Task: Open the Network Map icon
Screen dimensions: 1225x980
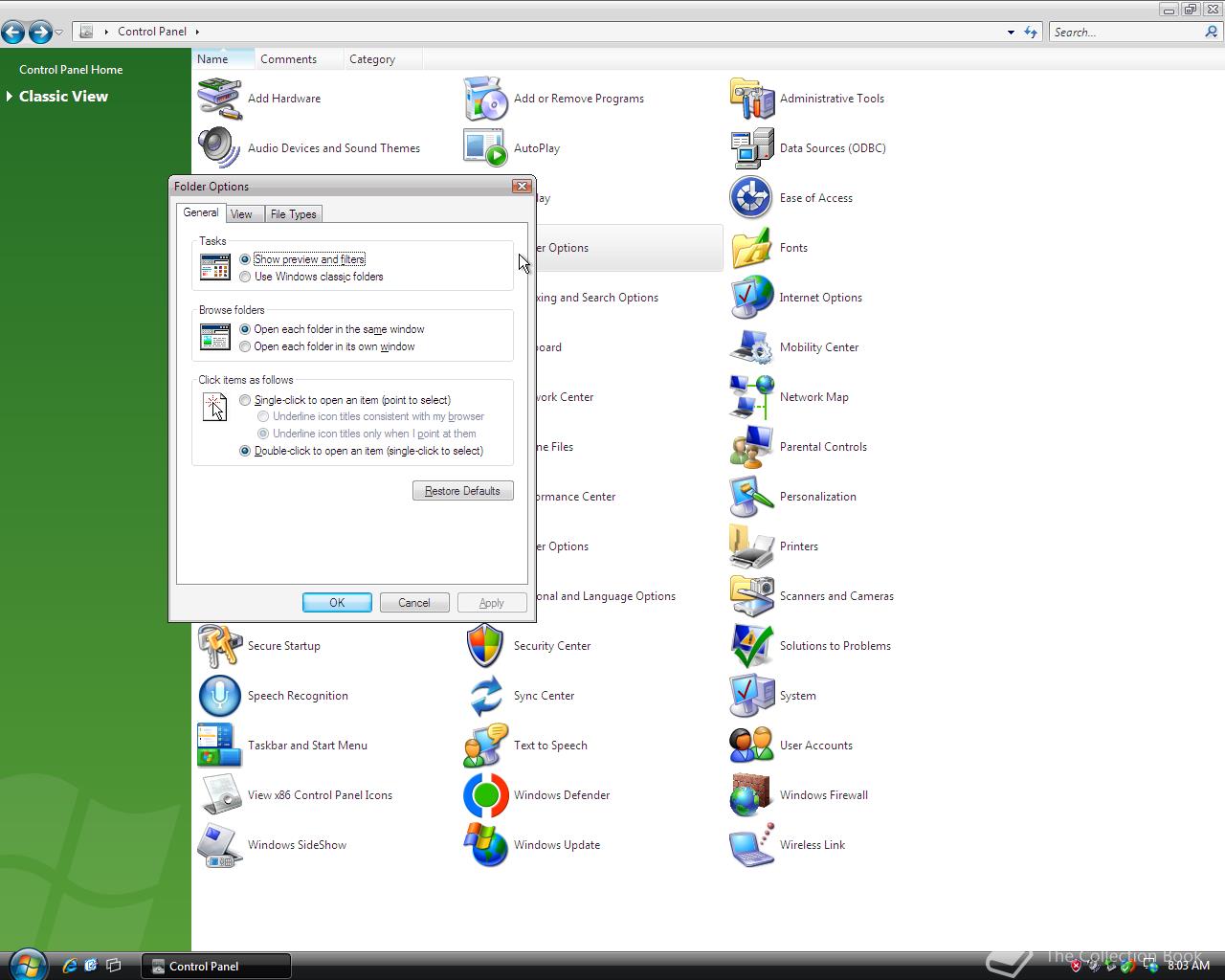Action: click(751, 397)
